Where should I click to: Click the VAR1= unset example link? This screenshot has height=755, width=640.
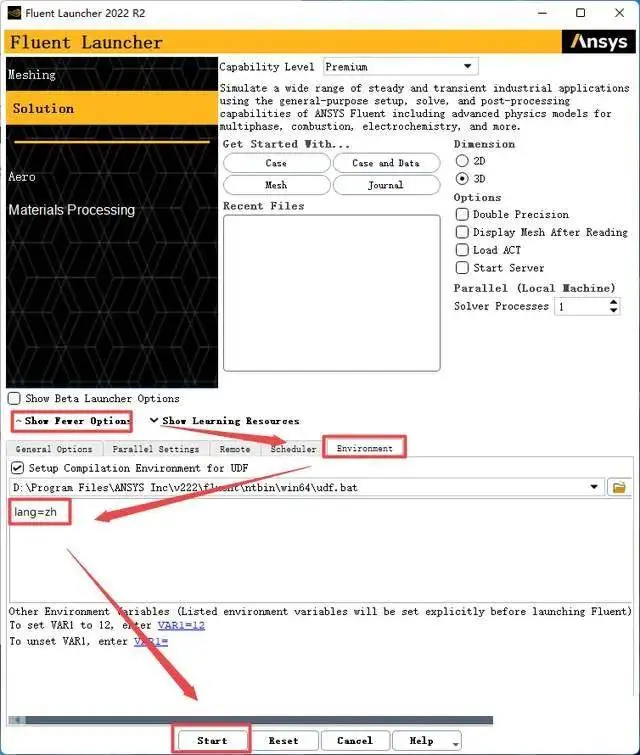(x=151, y=641)
